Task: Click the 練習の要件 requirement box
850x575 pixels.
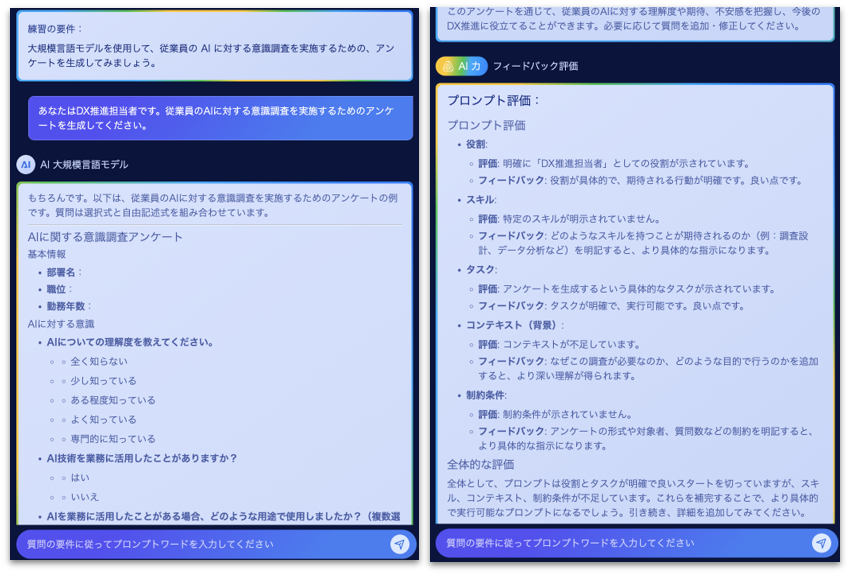Action: coord(214,46)
